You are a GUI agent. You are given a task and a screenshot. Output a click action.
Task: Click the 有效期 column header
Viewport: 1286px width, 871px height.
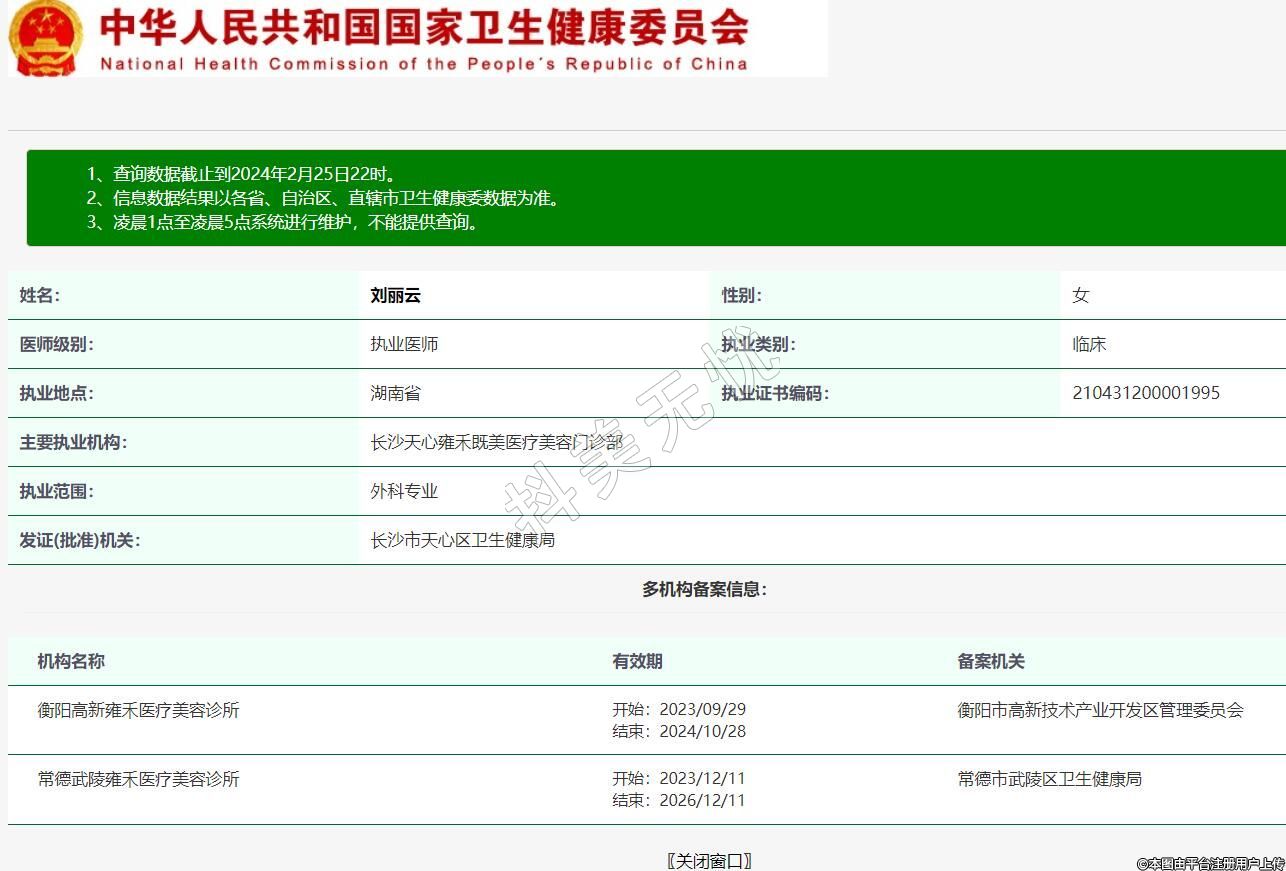pyautogui.click(x=637, y=661)
